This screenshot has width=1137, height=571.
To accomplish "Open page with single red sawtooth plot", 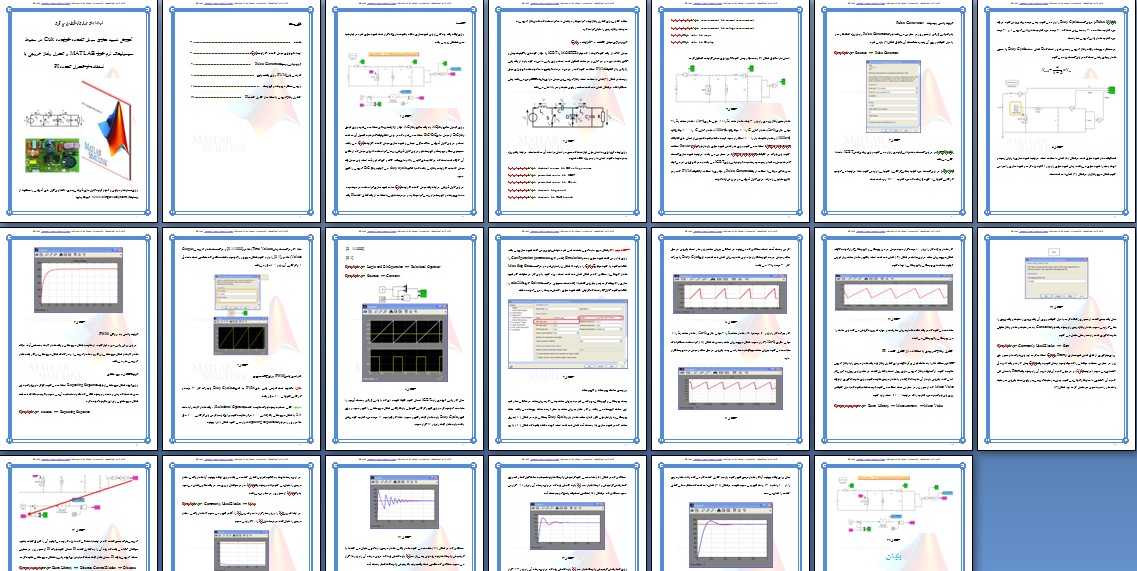I will point(895,340).
